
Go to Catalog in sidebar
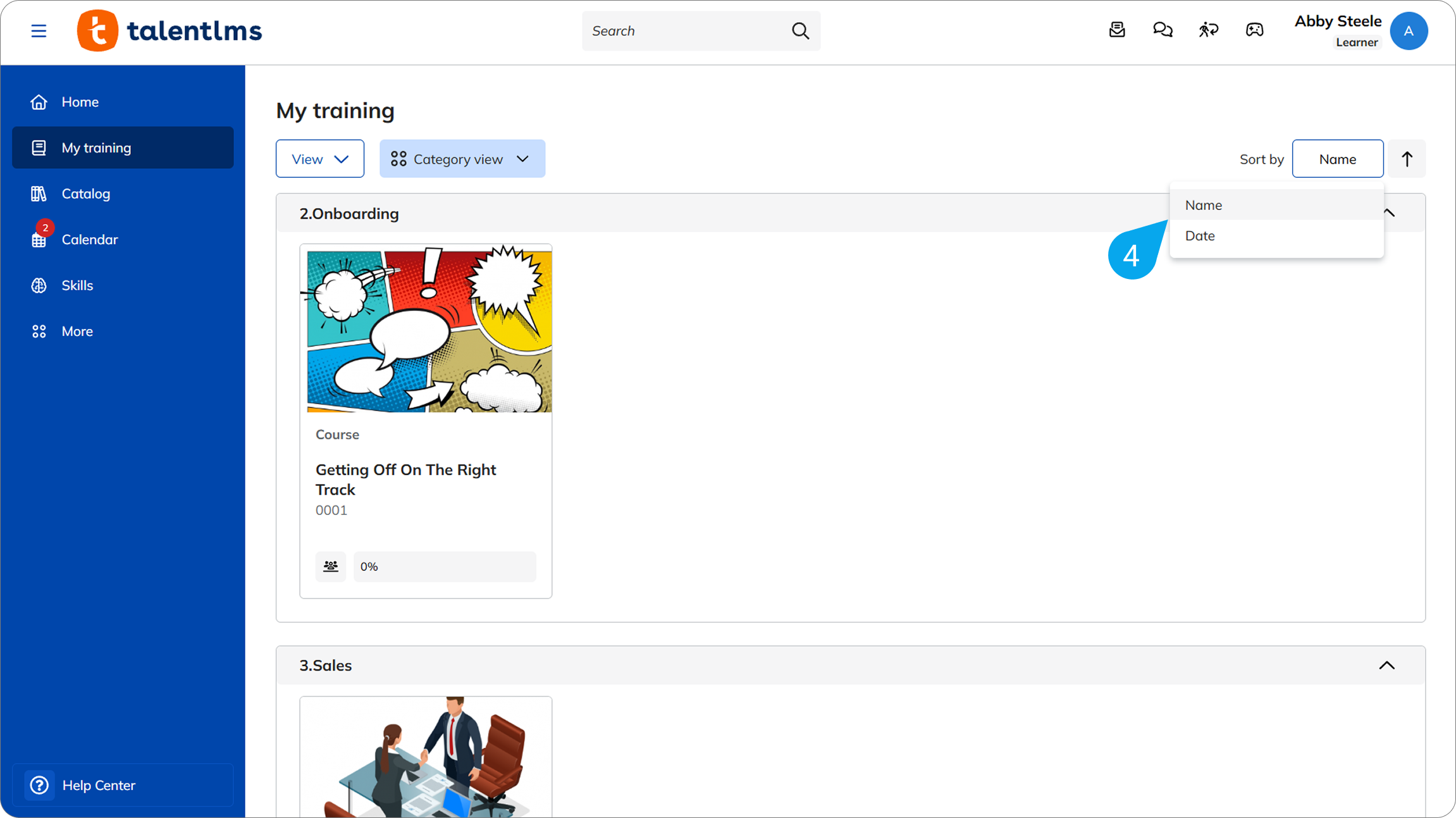[86, 194]
